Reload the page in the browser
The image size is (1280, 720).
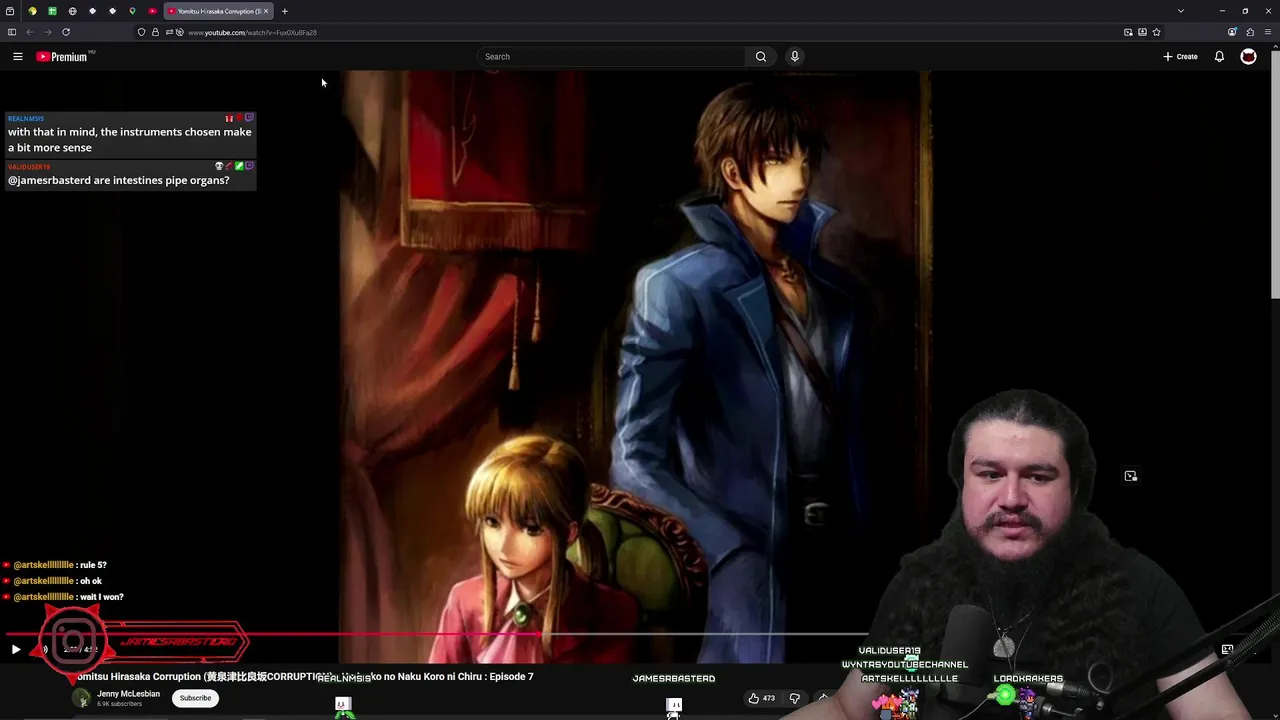pos(66,32)
